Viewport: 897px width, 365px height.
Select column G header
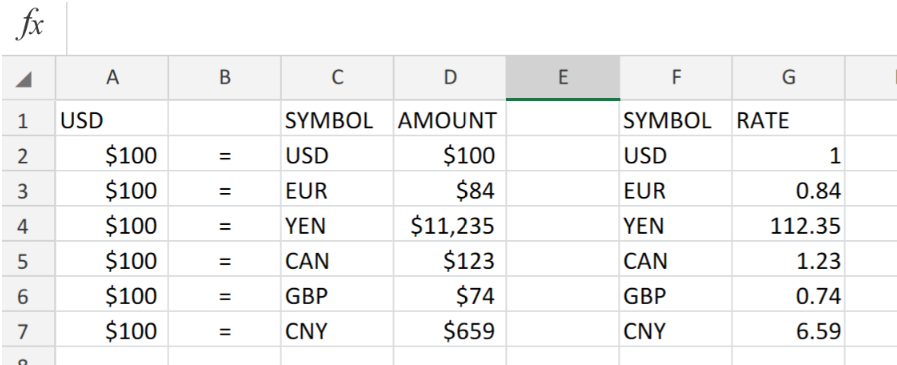pos(788,78)
